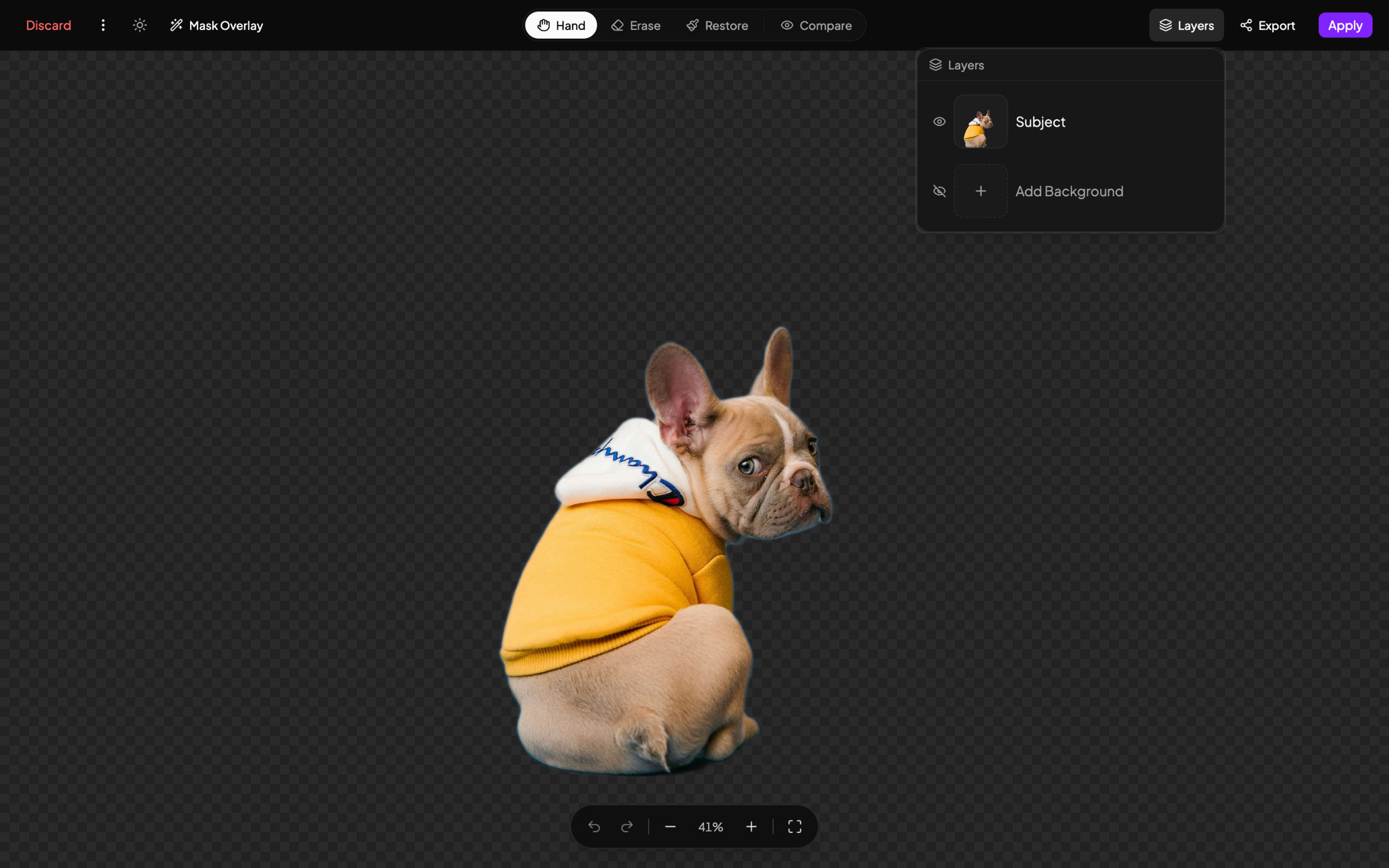The height and width of the screenshot is (868, 1389).
Task: Close the Layers panel via toolbar button
Action: (1186, 26)
